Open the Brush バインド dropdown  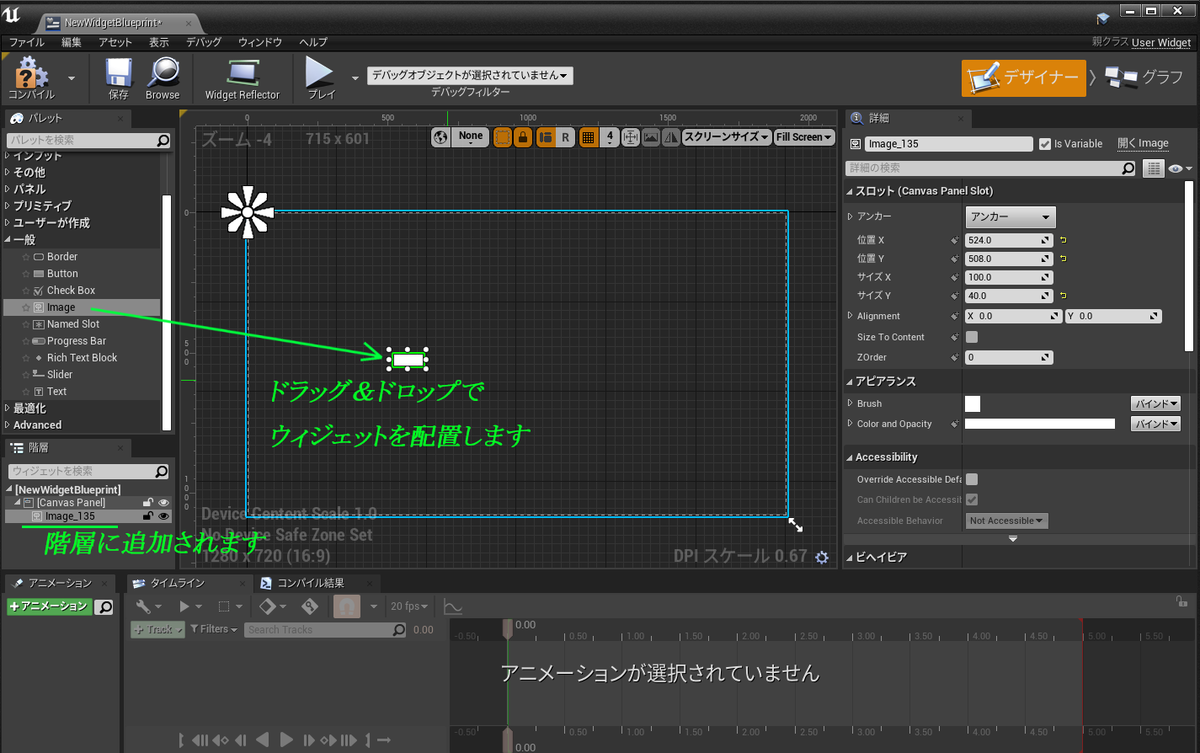click(x=1155, y=404)
